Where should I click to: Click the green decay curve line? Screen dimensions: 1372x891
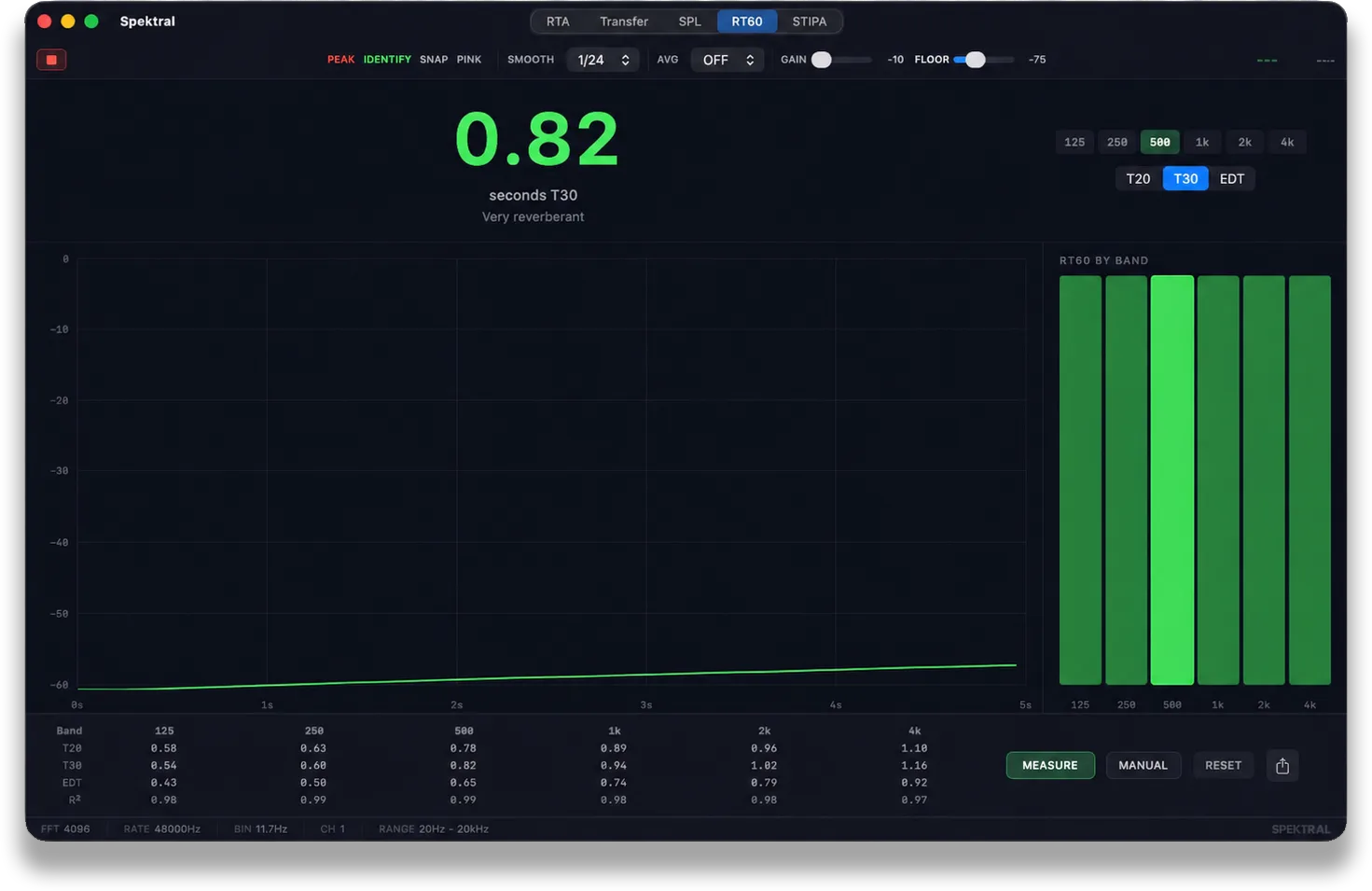click(x=547, y=678)
